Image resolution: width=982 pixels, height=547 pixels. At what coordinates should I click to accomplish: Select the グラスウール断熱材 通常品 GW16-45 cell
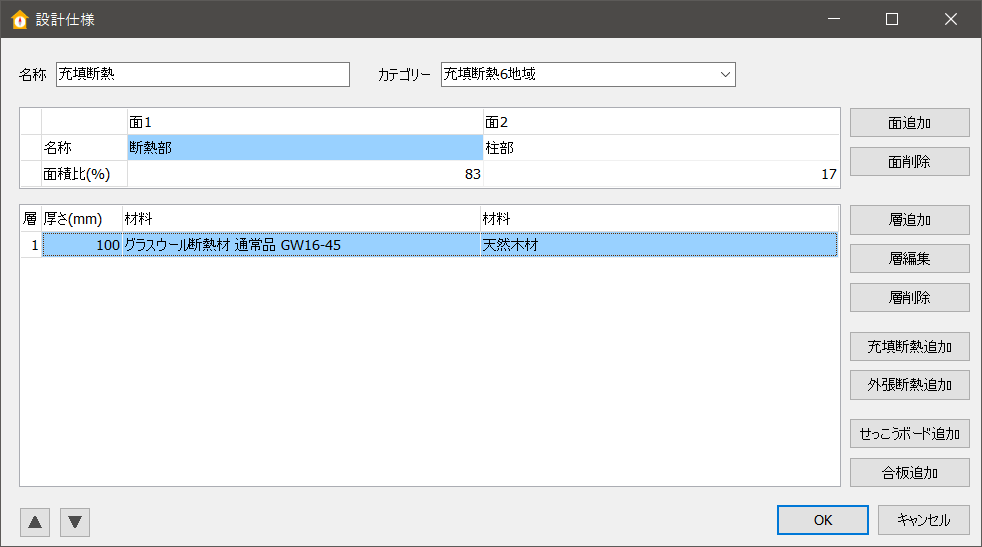click(301, 244)
